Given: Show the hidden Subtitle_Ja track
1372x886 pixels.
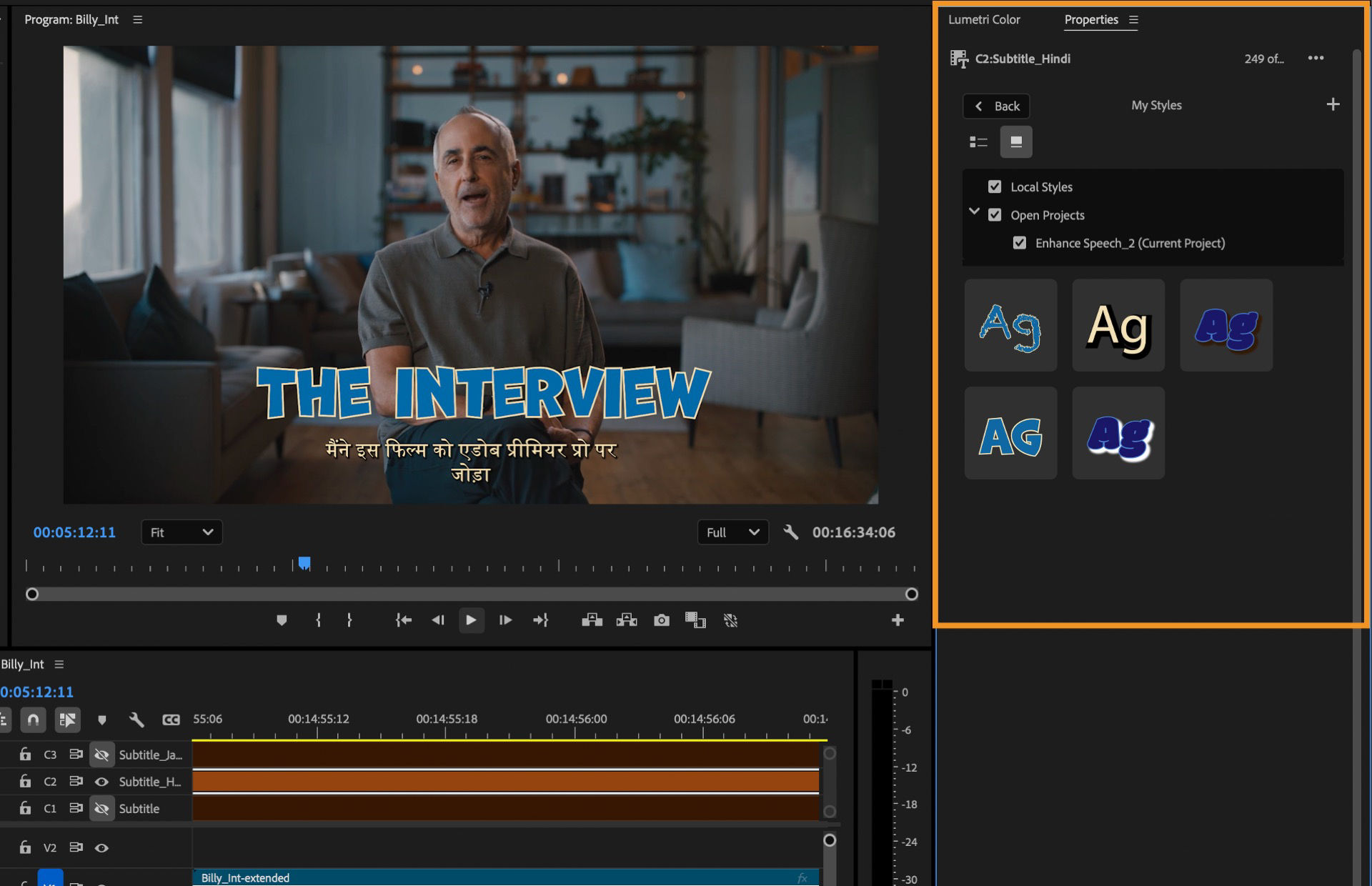Looking at the screenshot, I should pyautogui.click(x=102, y=755).
